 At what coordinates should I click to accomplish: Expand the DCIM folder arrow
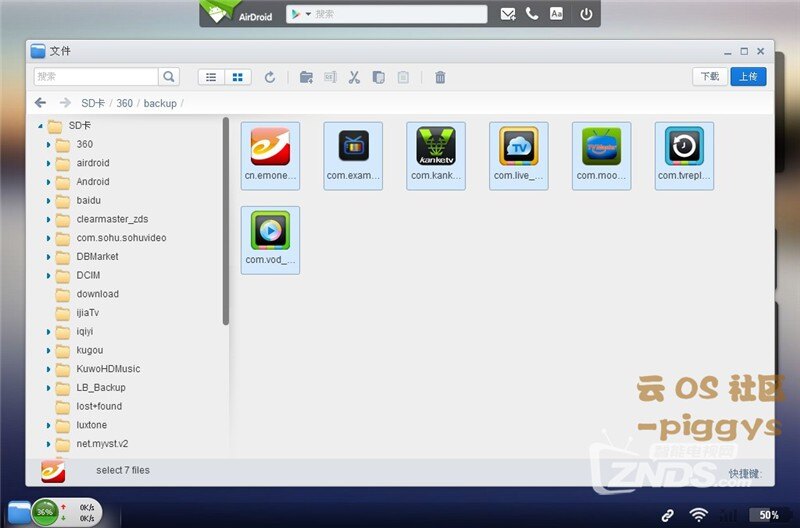[x=48, y=276]
